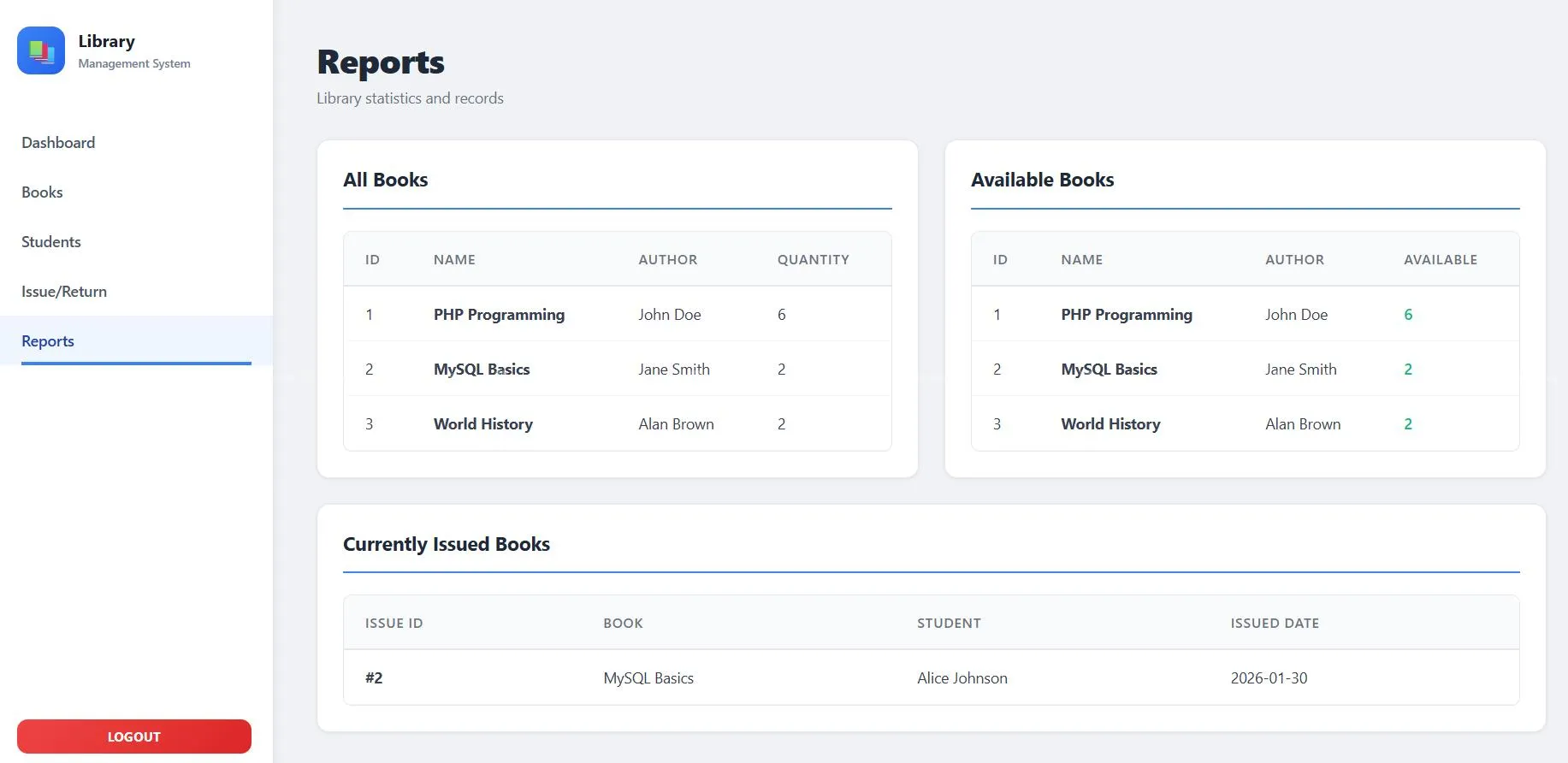Click the green available count for MySQL Basics
The image size is (1568, 763).
pyautogui.click(x=1408, y=370)
